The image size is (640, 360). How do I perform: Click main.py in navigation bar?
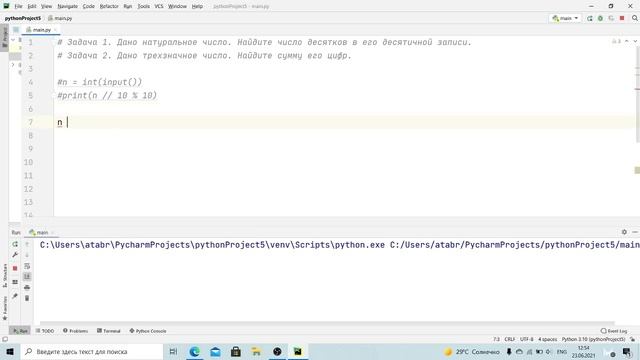click(60, 18)
